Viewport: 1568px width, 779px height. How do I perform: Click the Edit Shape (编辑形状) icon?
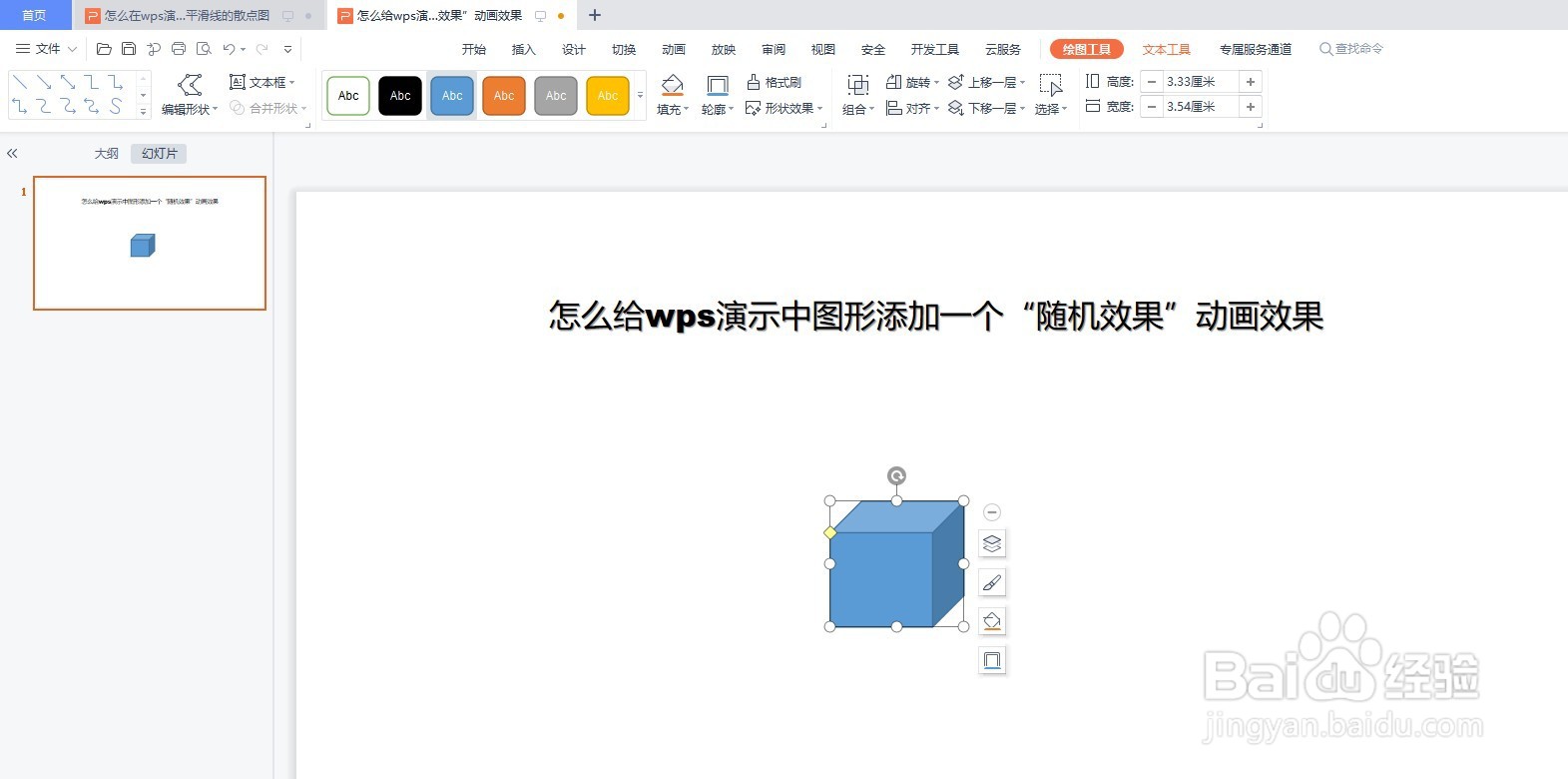tap(190, 85)
